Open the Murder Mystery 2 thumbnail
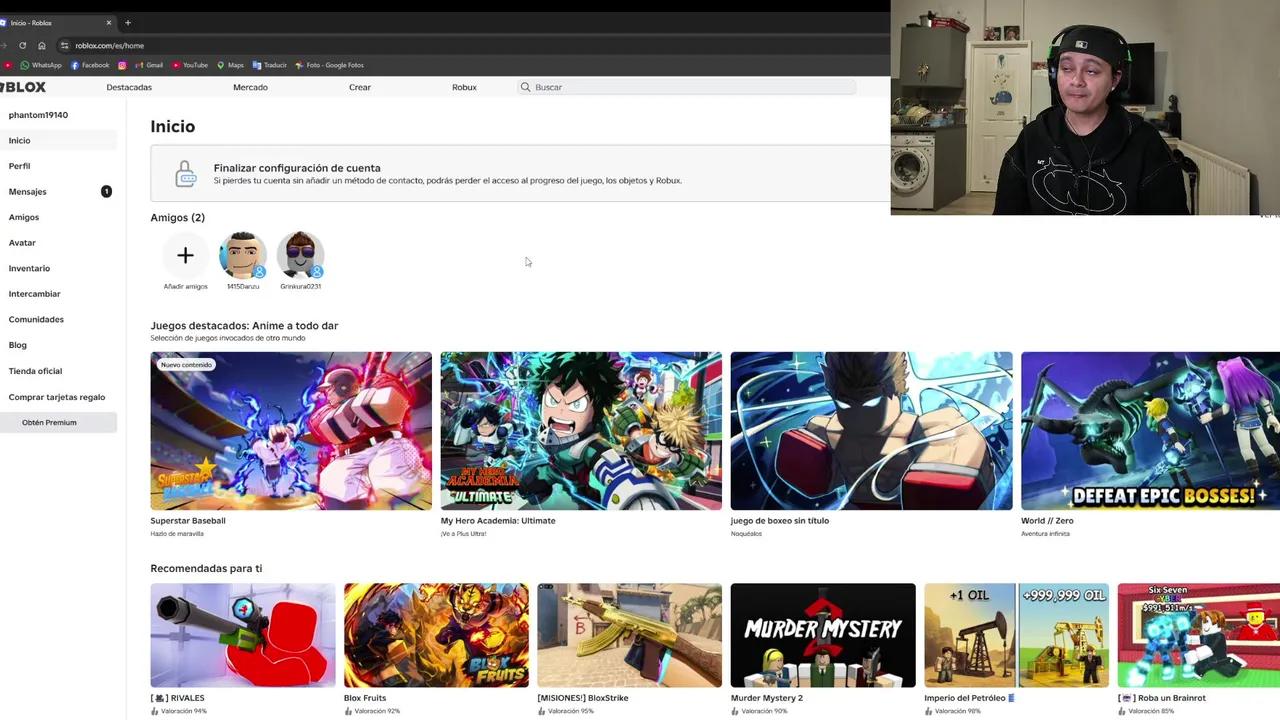The width and height of the screenshot is (1280, 720). pyautogui.click(x=823, y=635)
